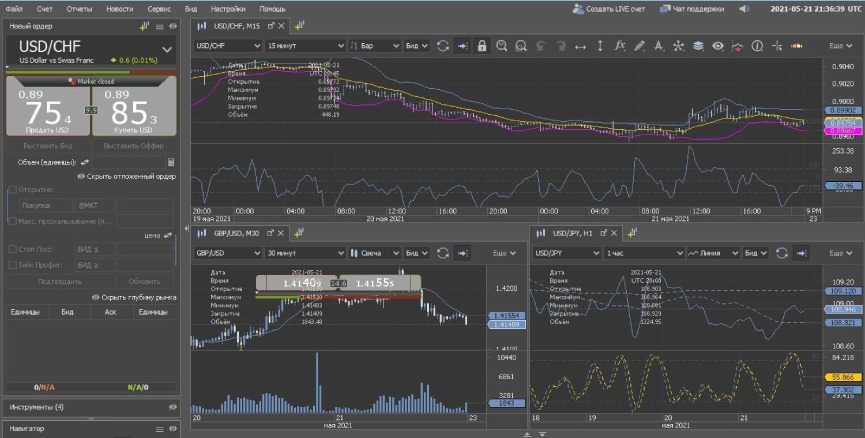
Task: Click the Объем (единицы) input field
Action: tap(129, 162)
